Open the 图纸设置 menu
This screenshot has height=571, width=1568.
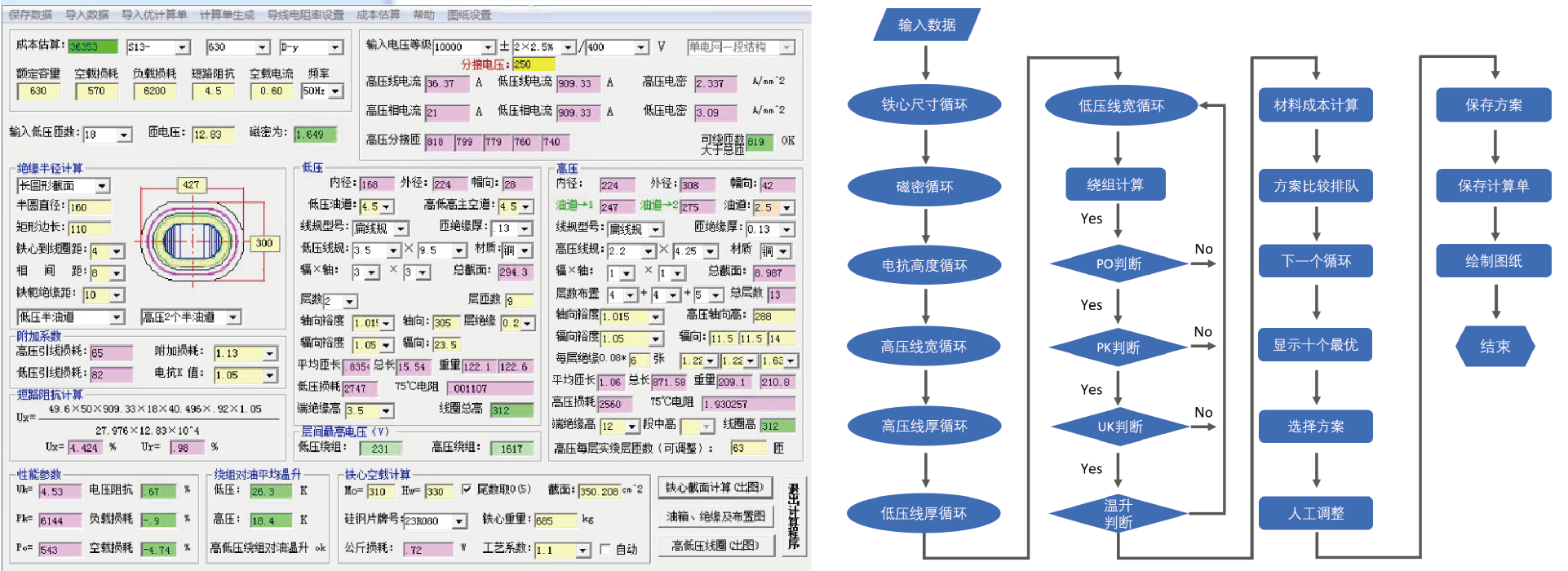click(x=469, y=15)
